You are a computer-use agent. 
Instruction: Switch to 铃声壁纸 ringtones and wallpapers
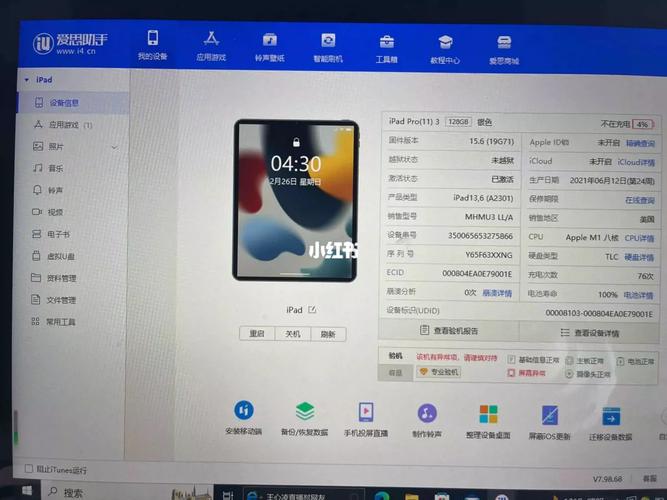point(269,47)
